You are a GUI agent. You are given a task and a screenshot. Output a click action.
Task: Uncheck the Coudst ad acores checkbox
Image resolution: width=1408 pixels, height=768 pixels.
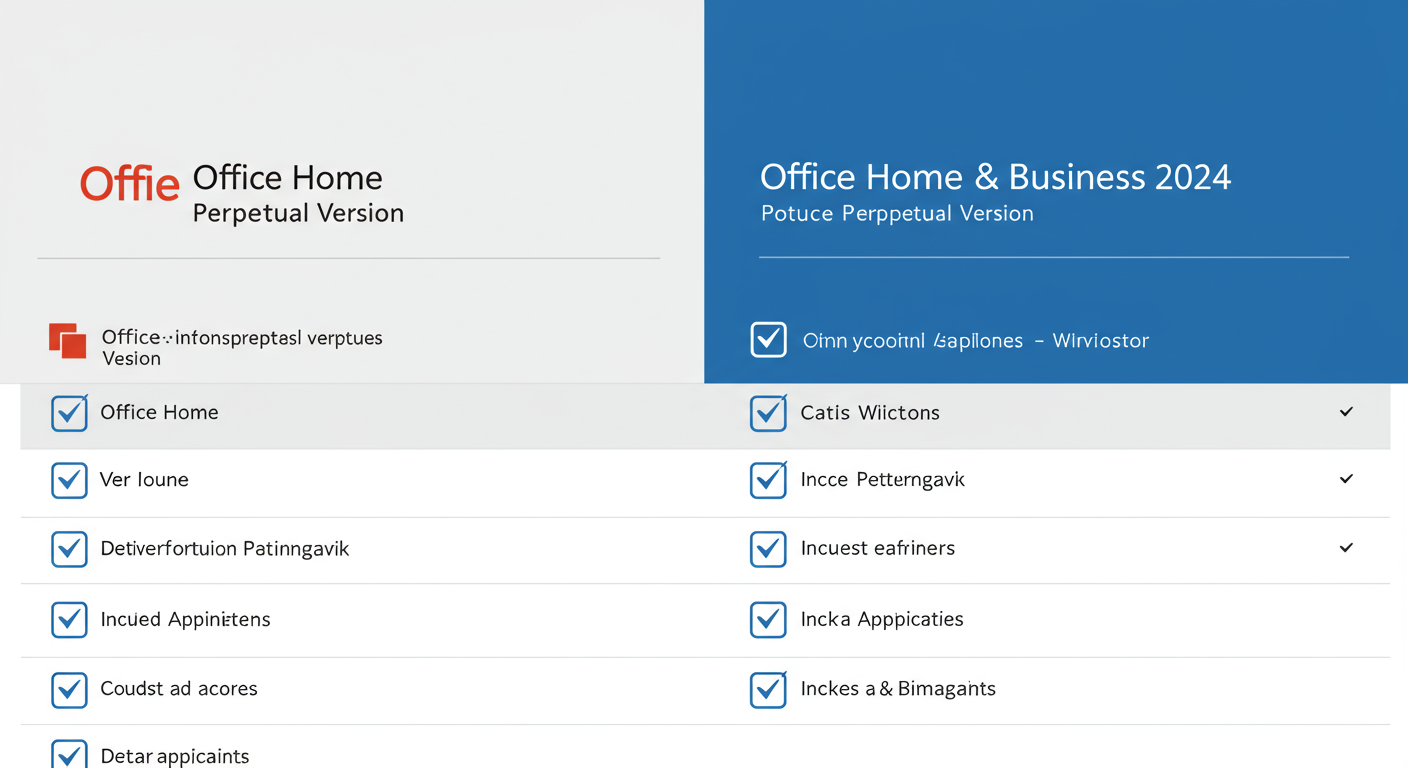69,689
